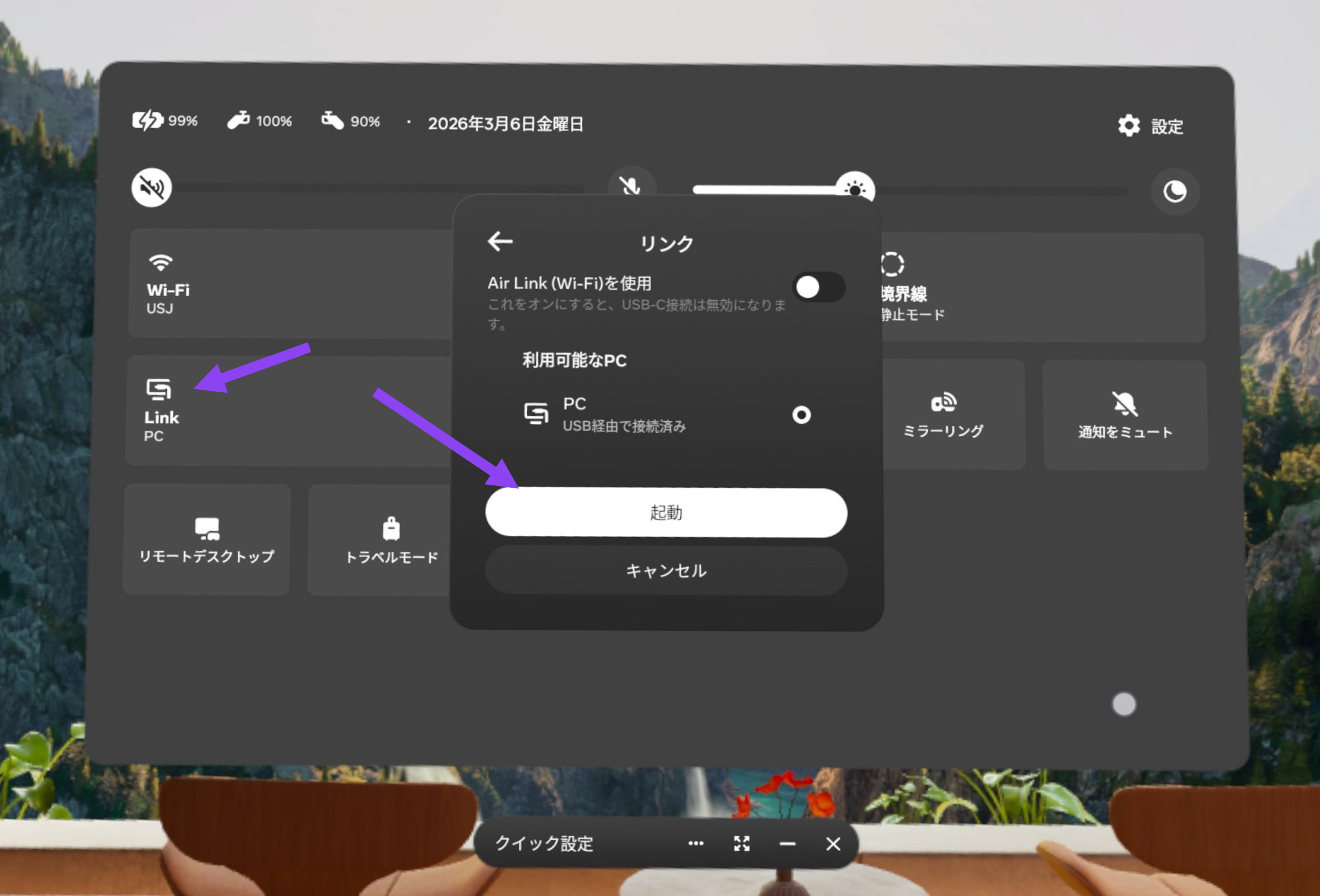Toggle the microphone mute icon
Screen dimensions: 1320x896
tap(630, 185)
